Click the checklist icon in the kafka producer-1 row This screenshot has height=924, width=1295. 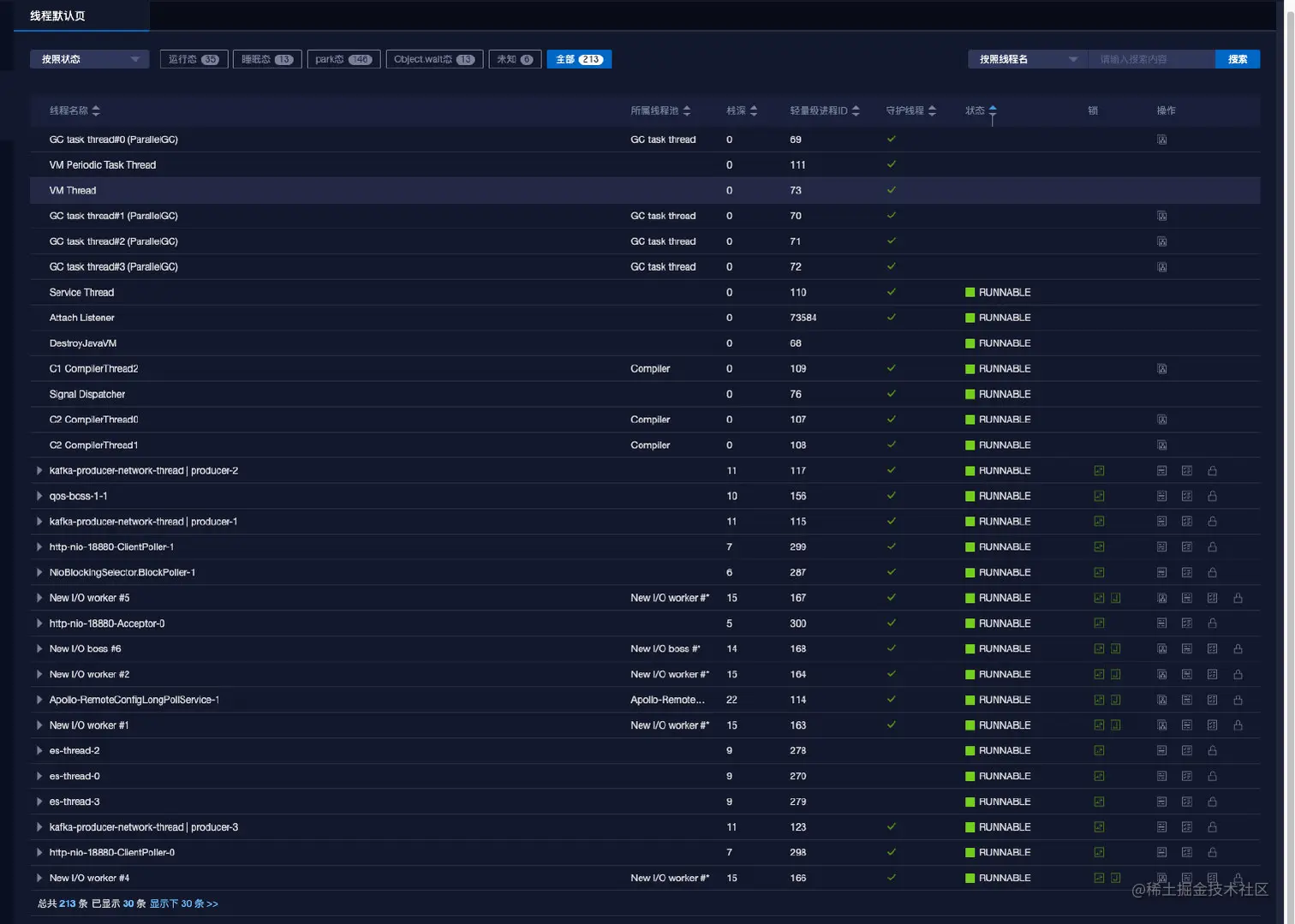click(1187, 522)
